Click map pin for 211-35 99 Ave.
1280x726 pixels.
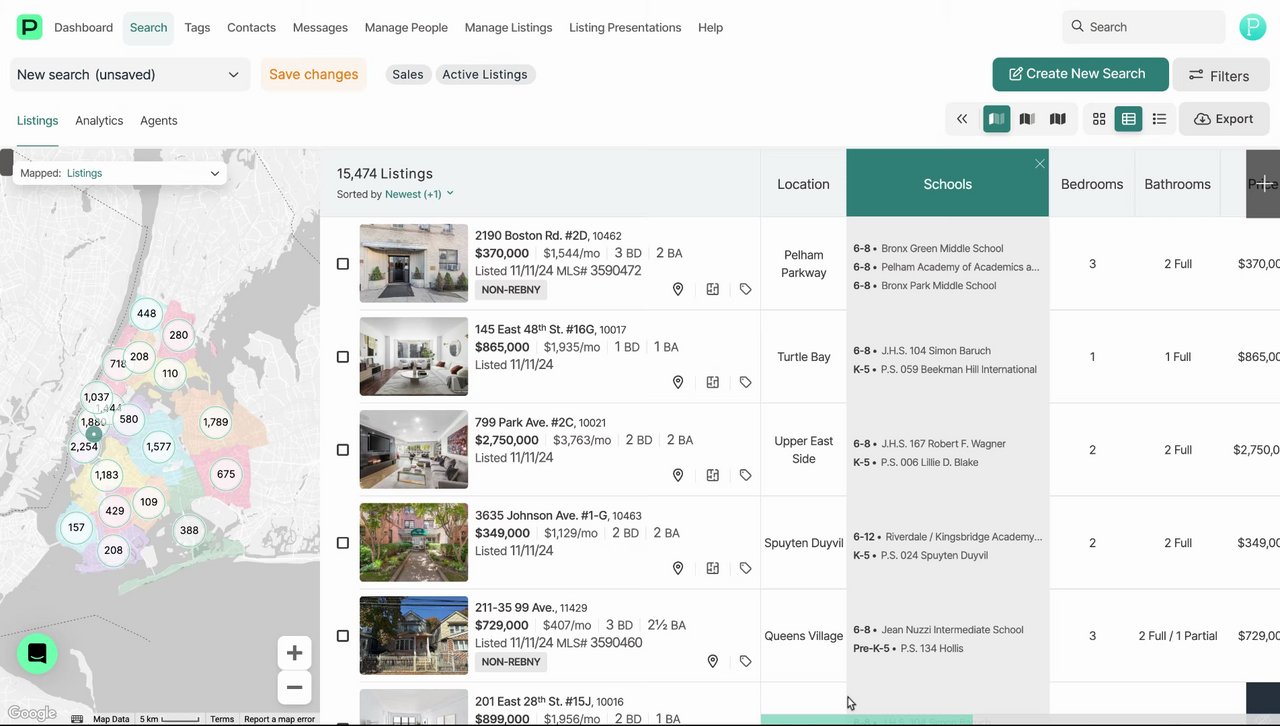click(713, 661)
